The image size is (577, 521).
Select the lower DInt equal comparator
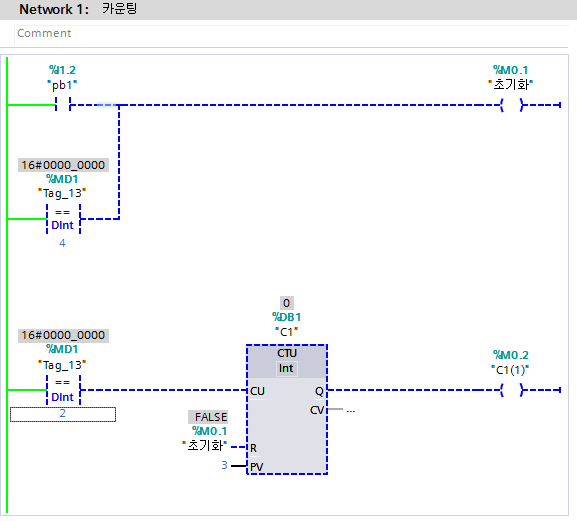point(63,390)
